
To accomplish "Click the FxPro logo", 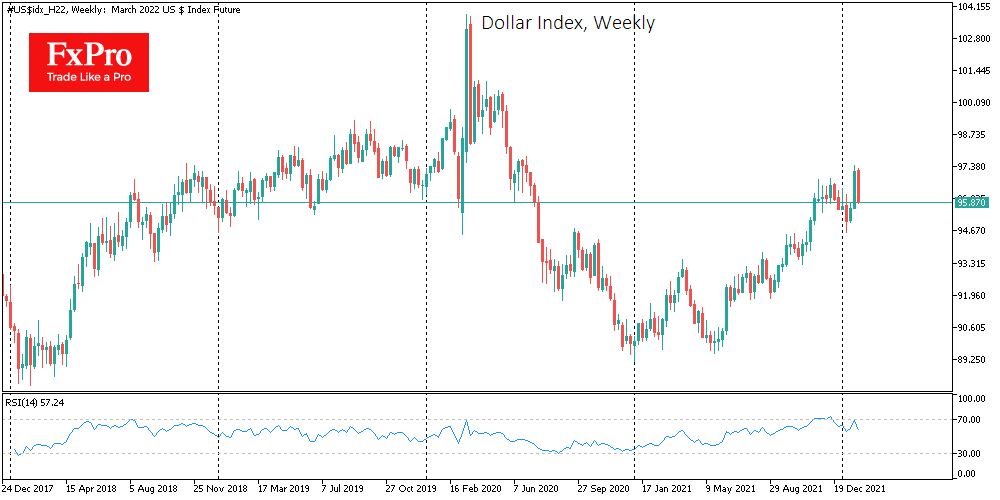I will [89, 62].
